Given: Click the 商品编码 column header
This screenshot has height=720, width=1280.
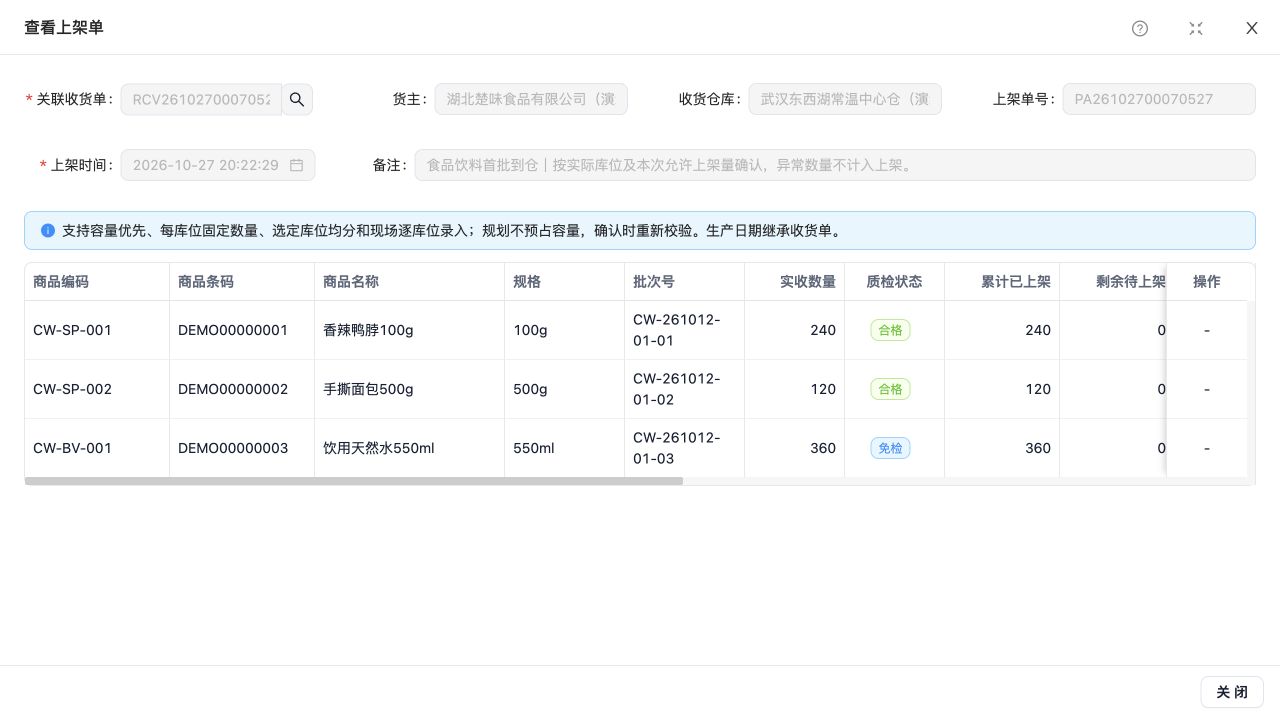Looking at the screenshot, I should pyautogui.click(x=97, y=282).
